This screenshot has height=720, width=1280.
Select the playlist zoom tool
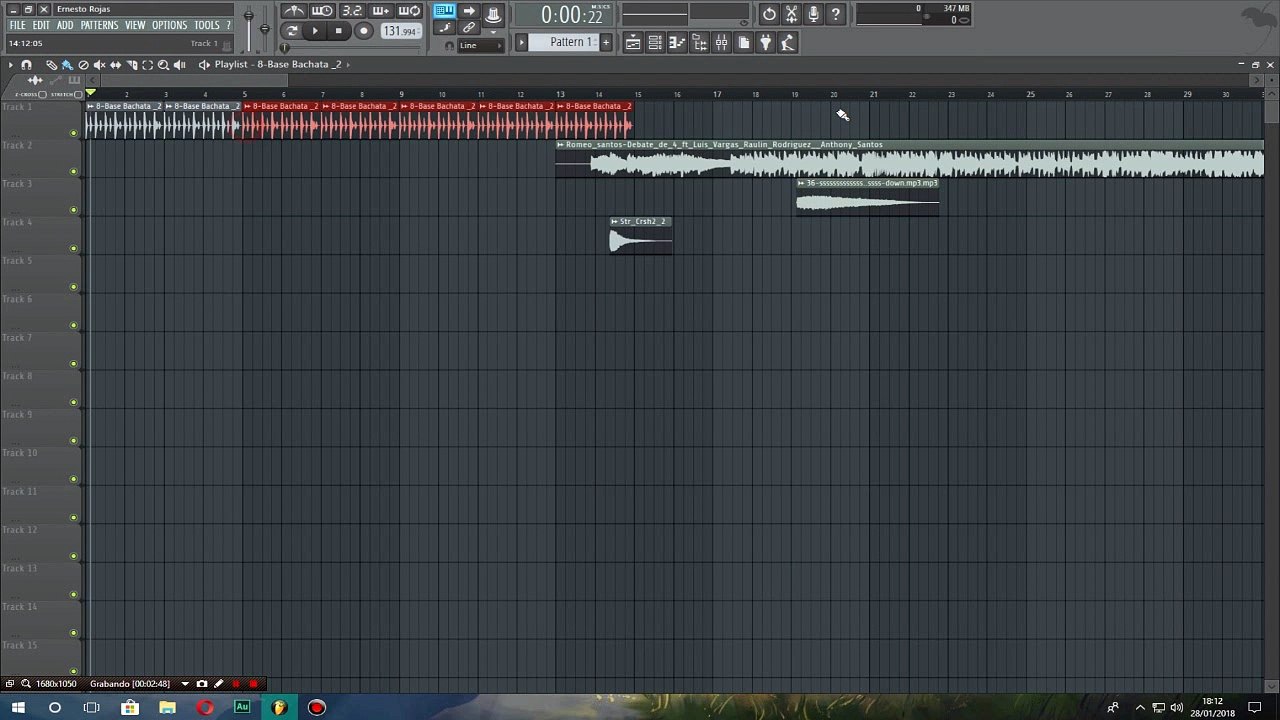[x=163, y=64]
